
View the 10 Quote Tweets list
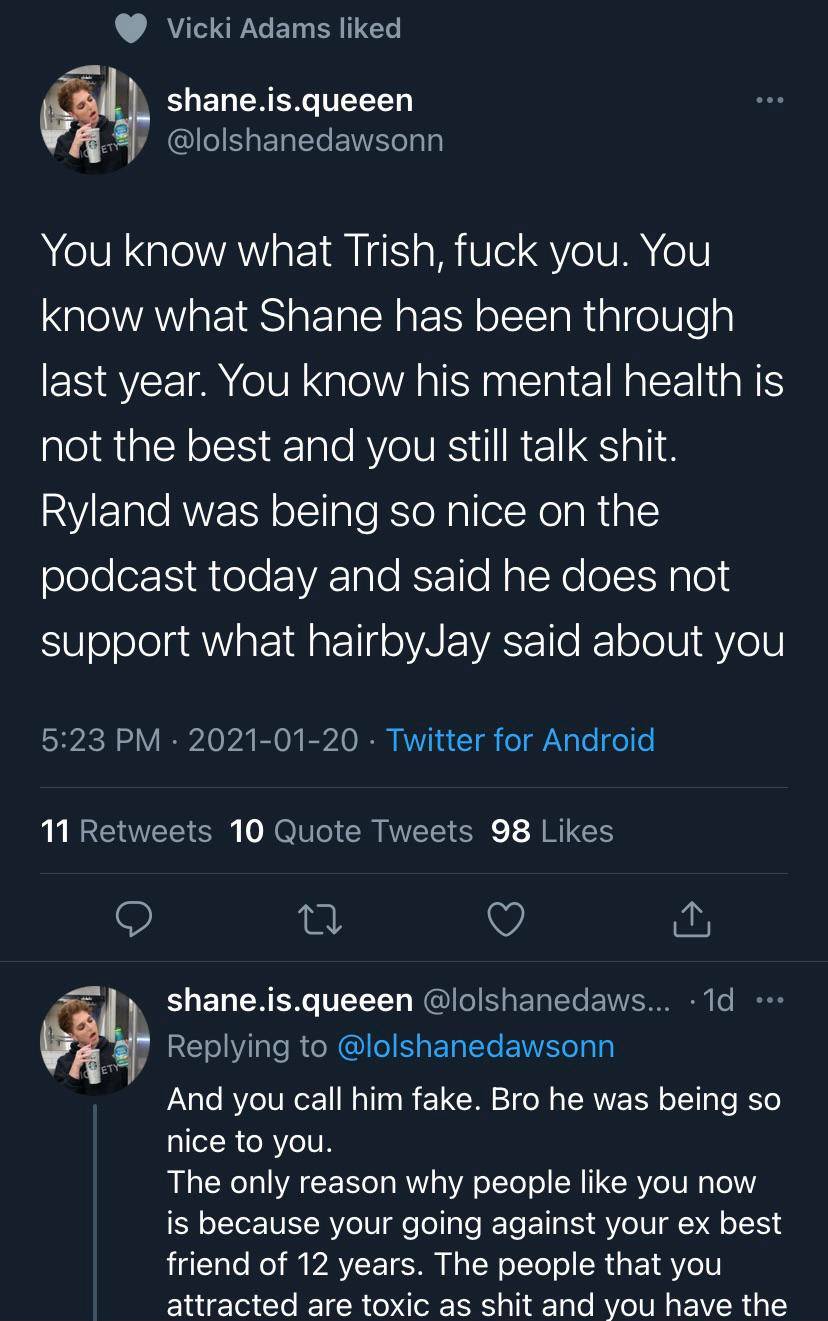[x=351, y=831]
